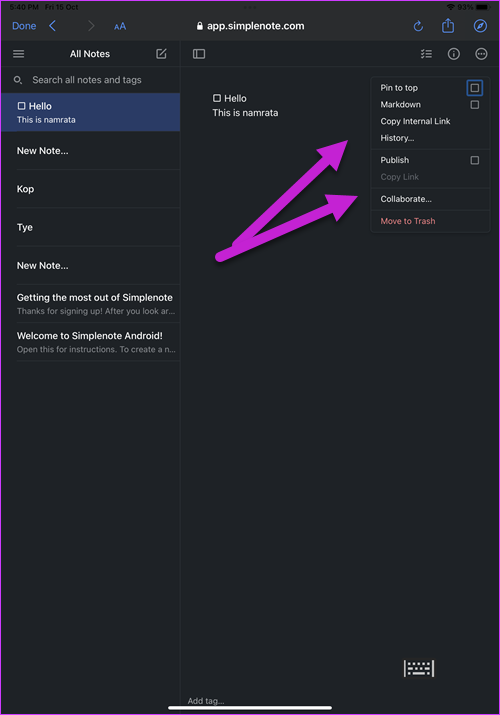Tap the Done button

coord(24,26)
